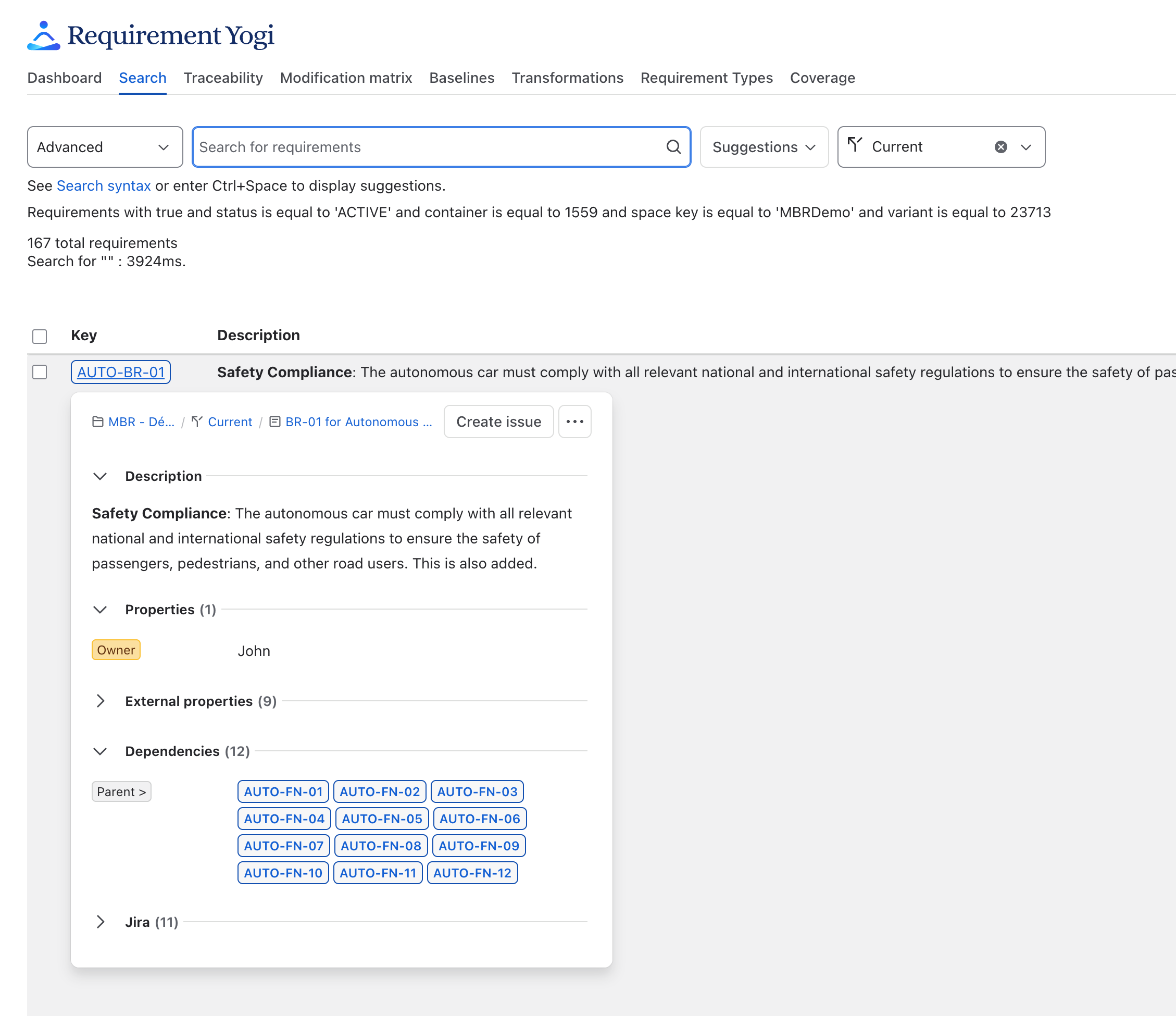Click the Current breadcrumb link
This screenshot has height=1016, width=1176.
point(230,422)
